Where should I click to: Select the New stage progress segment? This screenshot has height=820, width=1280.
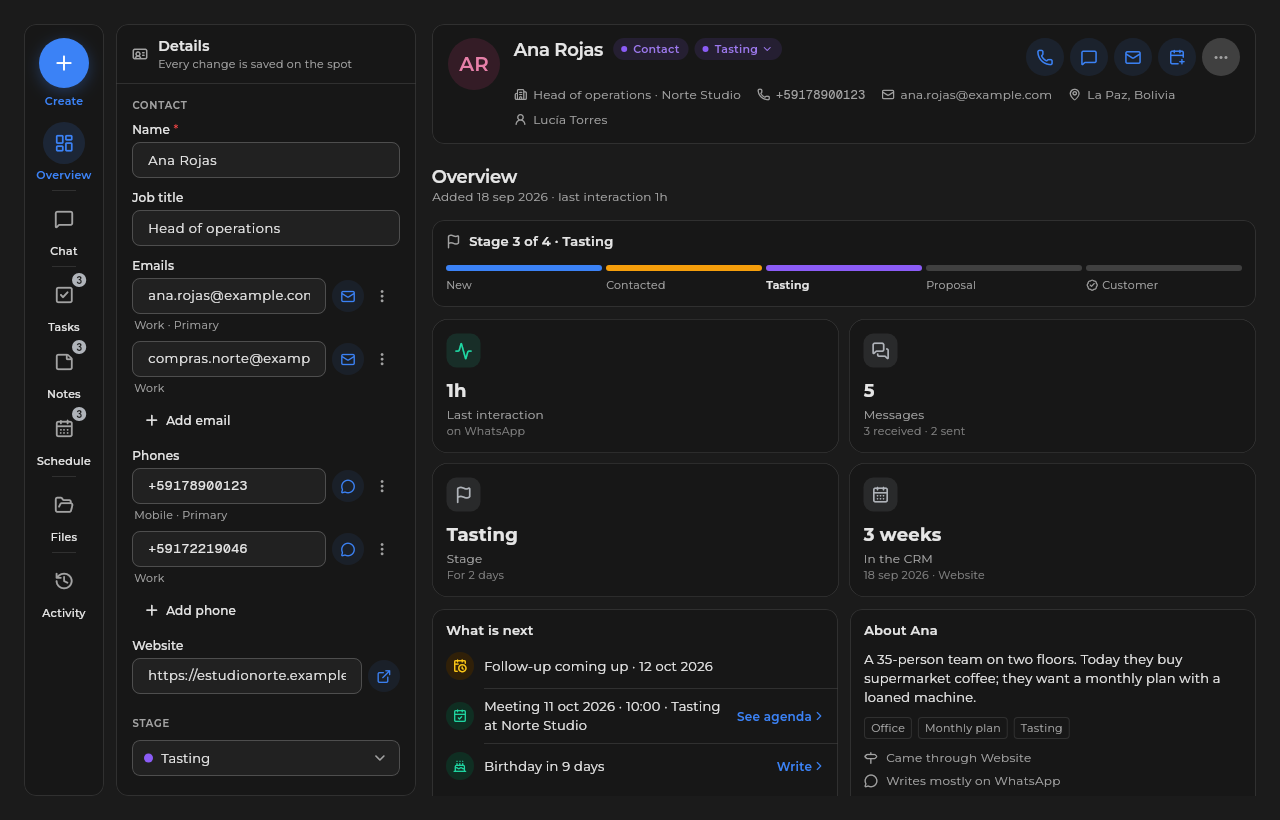tap(524, 277)
